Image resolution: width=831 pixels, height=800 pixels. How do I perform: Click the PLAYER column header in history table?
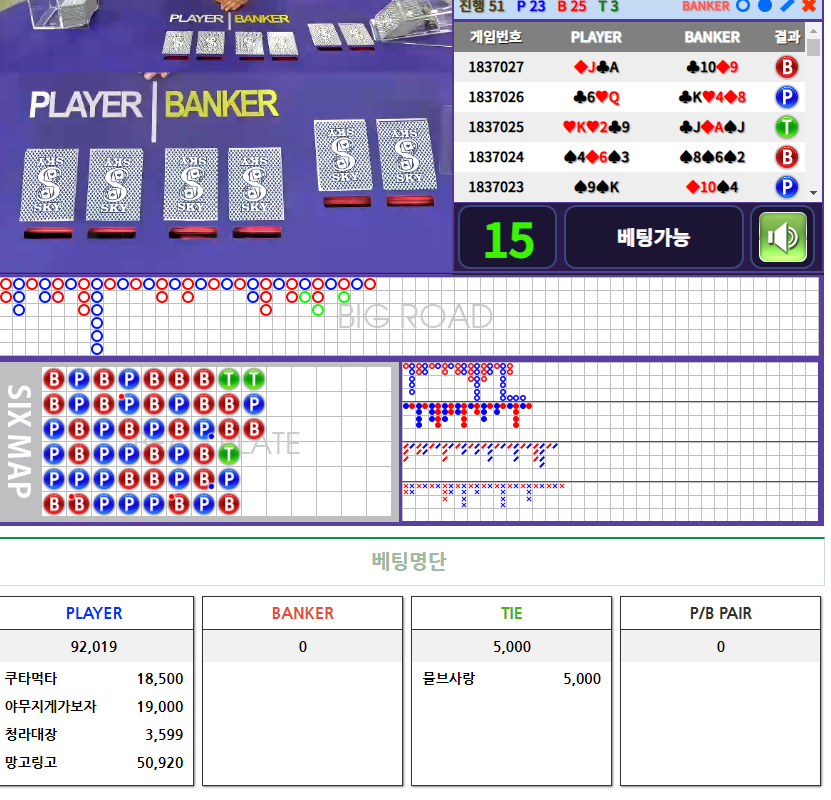(x=596, y=37)
